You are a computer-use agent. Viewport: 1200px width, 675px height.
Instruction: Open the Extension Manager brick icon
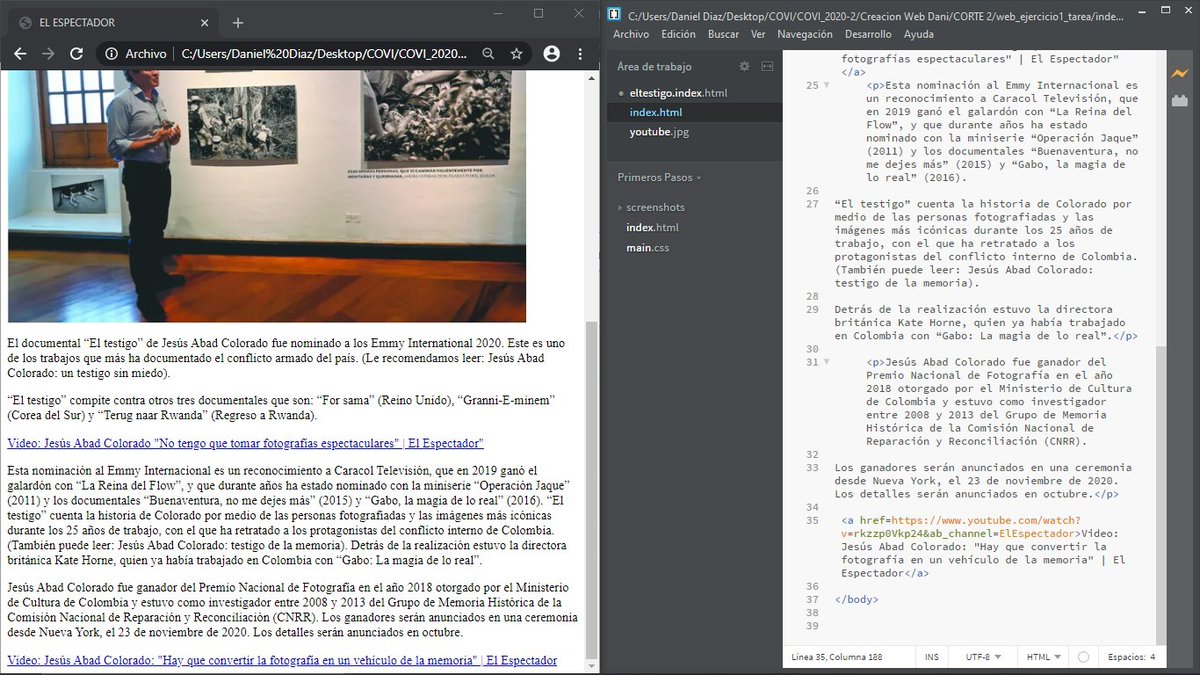click(1178, 100)
